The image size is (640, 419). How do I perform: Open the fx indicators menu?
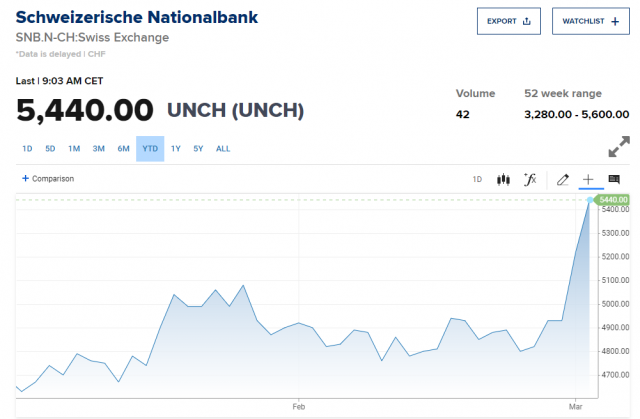(530, 179)
